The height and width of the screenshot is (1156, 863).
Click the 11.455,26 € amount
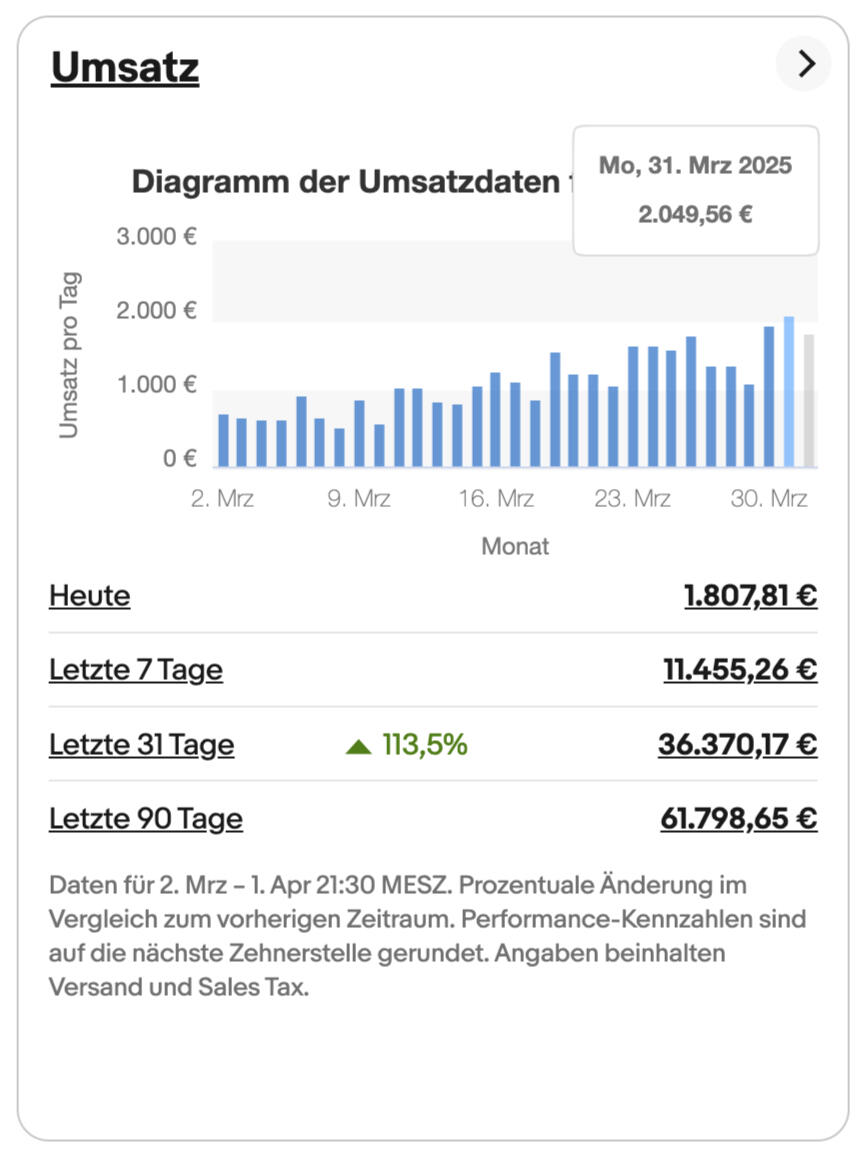(x=740, y=670)
